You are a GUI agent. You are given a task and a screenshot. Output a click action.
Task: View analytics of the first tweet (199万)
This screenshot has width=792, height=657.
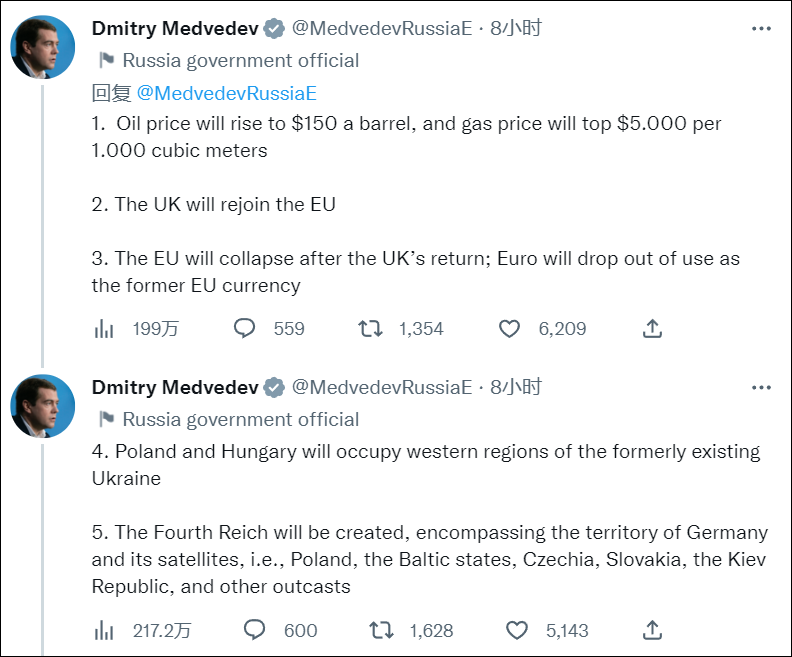point(102,328)
